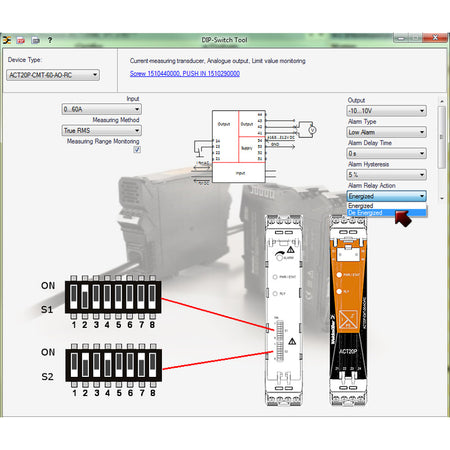
Task: Select De Energized from the dropdown list
Action: tap(387, 213)
